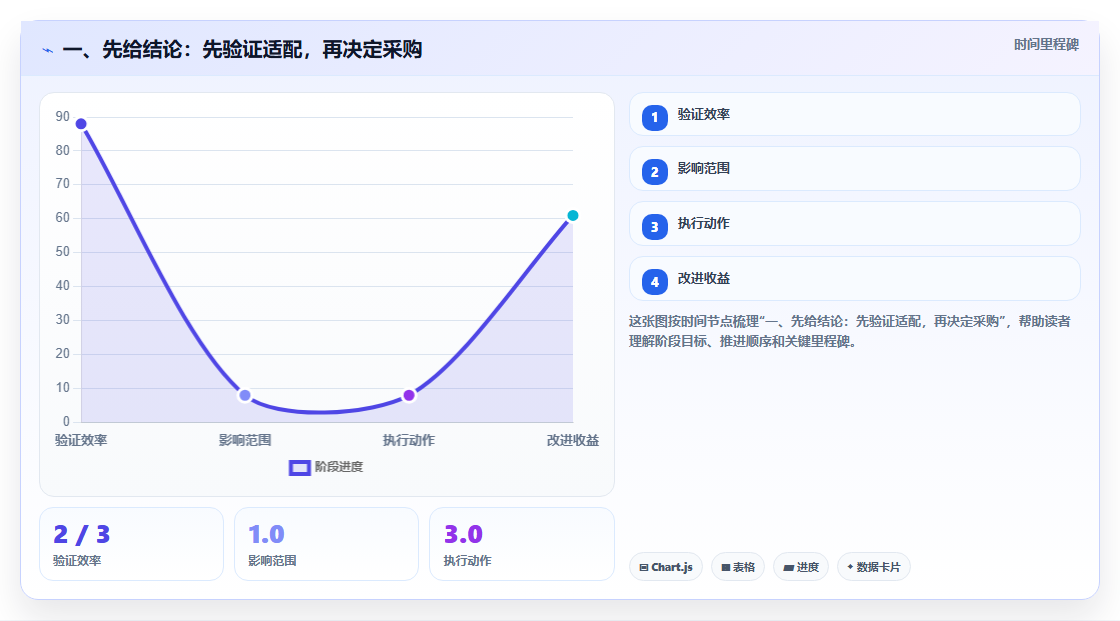Screen dimensions: 1120x621
Task: Toggle the 阶段进度 legend swatch
Action: pyautogui.click(x=299, y=468)
